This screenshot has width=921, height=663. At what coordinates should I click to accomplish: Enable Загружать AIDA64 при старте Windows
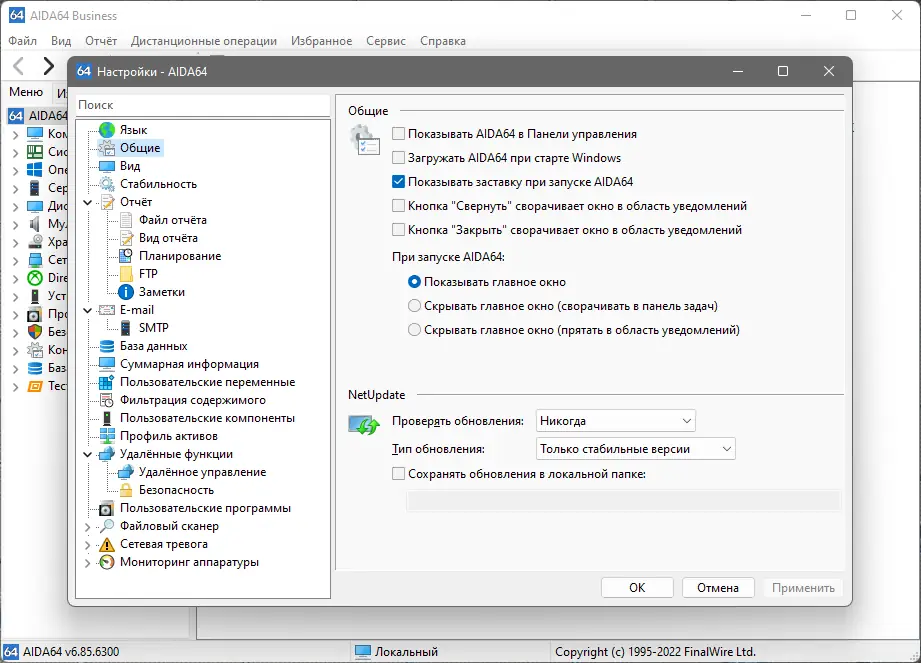coord(399,158)
